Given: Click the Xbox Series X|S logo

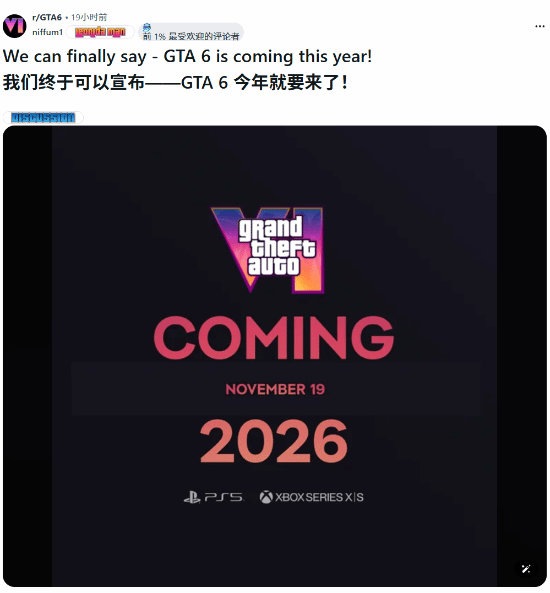Looking at the screenshot, I should click(x=311, y=497).
